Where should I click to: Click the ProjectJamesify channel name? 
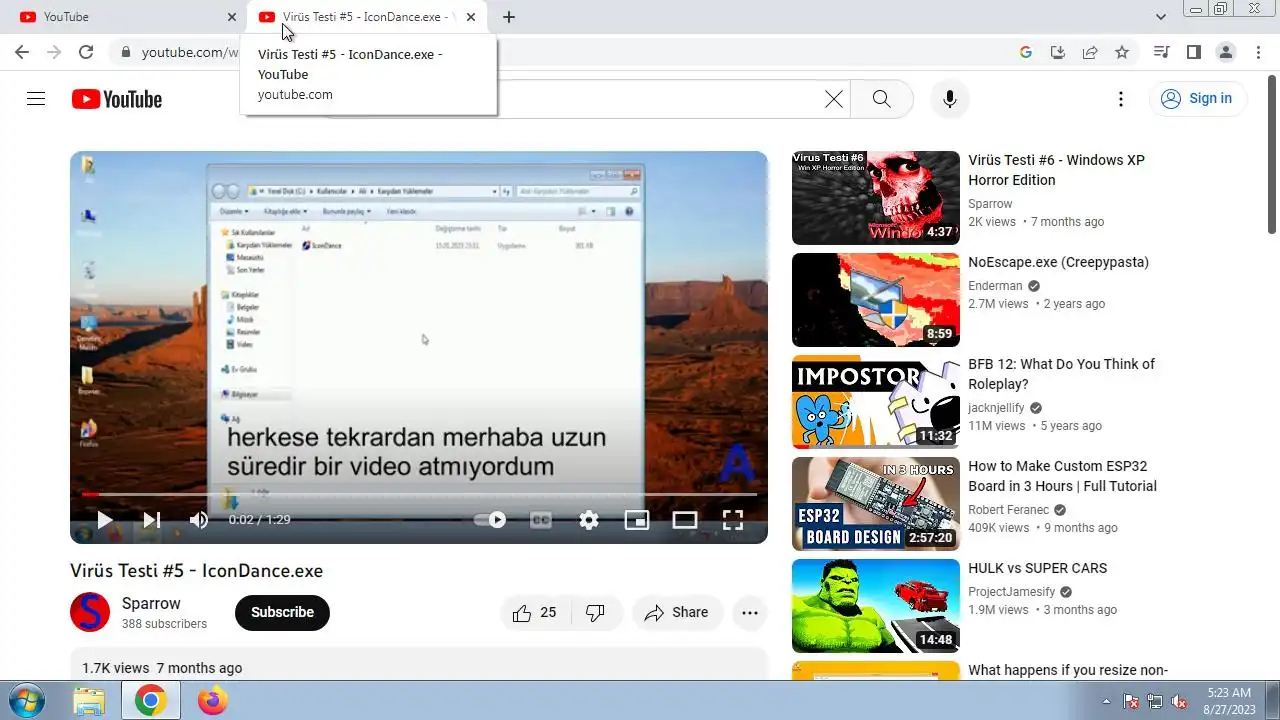pyautogui.click(x=1012, y=592)
